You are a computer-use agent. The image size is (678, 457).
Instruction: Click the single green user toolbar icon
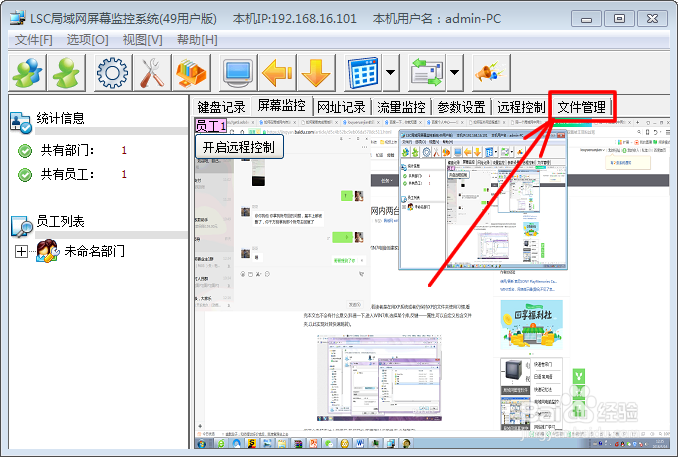(67, 72)
